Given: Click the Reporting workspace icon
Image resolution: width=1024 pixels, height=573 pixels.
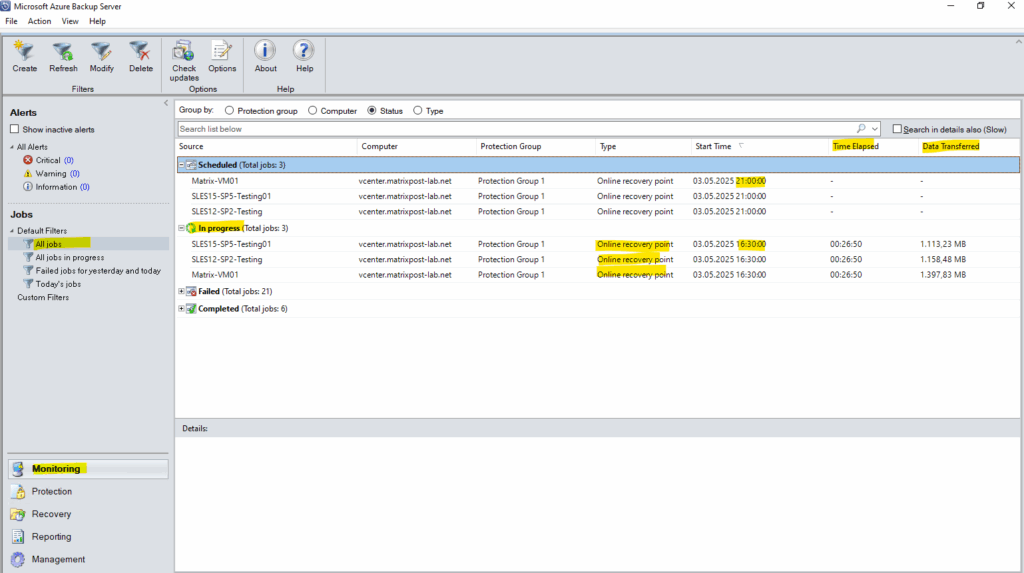Looking at the screenshot, I should pos(18,537).
